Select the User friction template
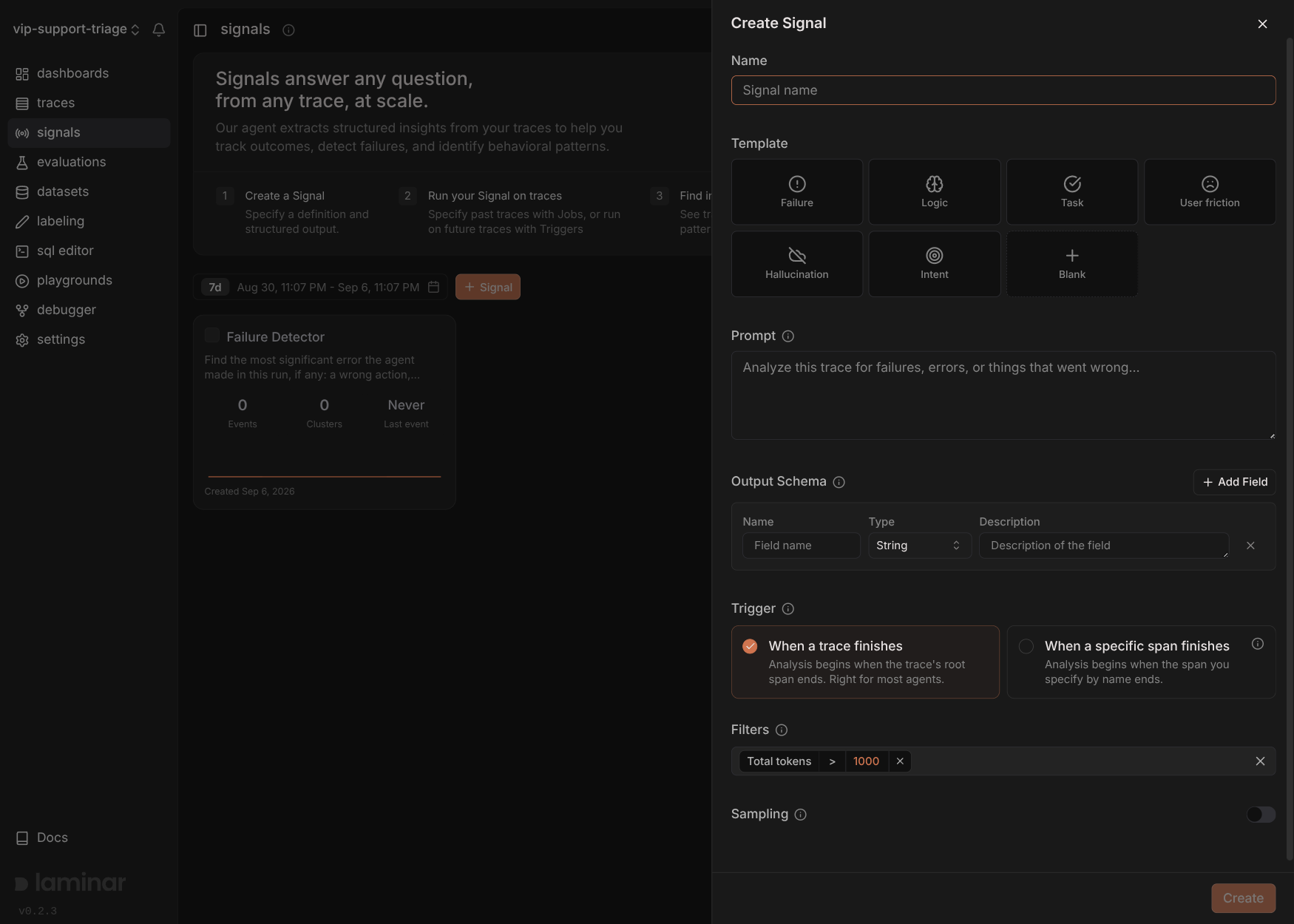The image size is (1294, 924). point(1209,191)
